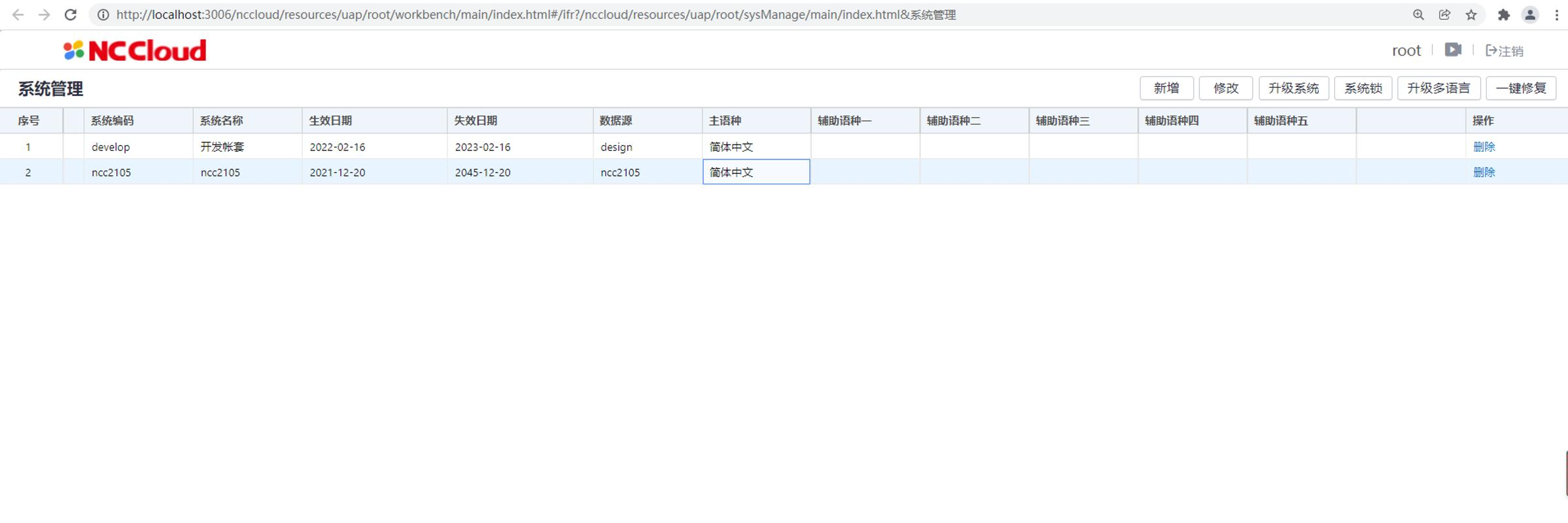Click the 2045-12-20 expiry date cell
Viewport: 1568px width, 523px height.
pos(520,172)
